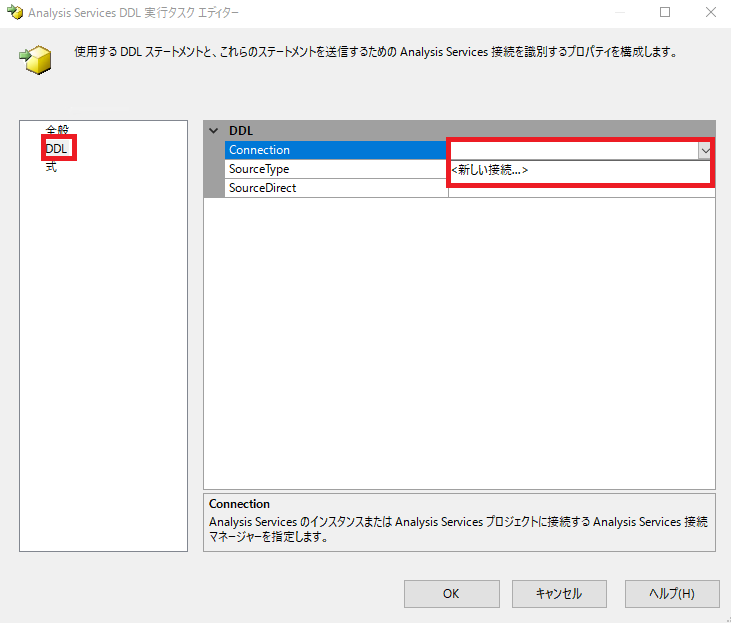Click the Connection description heading at bottom
The width and height of the screenshot is (731, 623).
[239, 504]
